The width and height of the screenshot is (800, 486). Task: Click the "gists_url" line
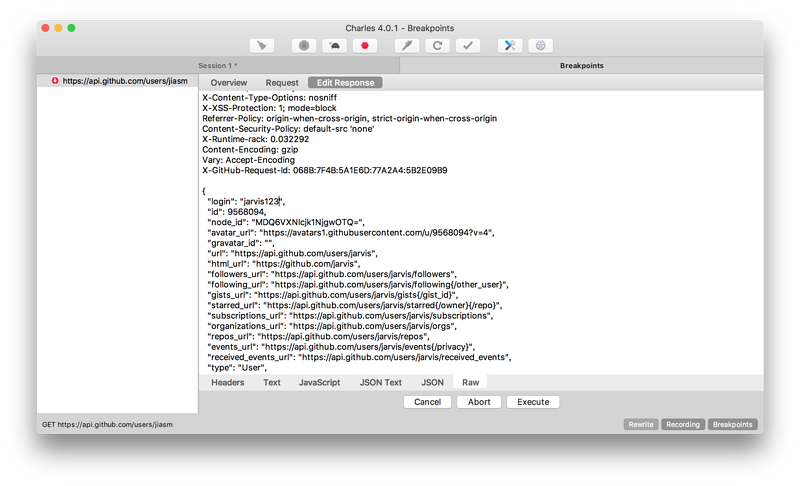(x=333, y=295)
